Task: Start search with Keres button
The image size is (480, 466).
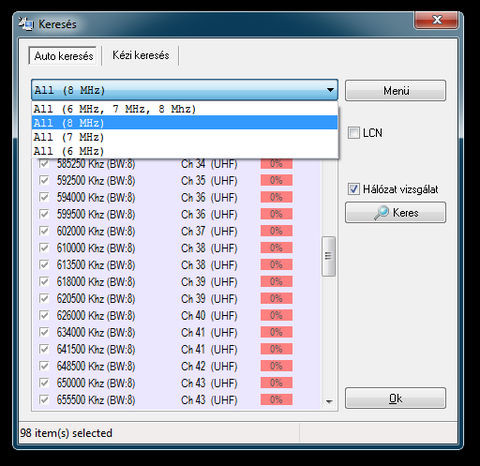Action: coord(395,212)
